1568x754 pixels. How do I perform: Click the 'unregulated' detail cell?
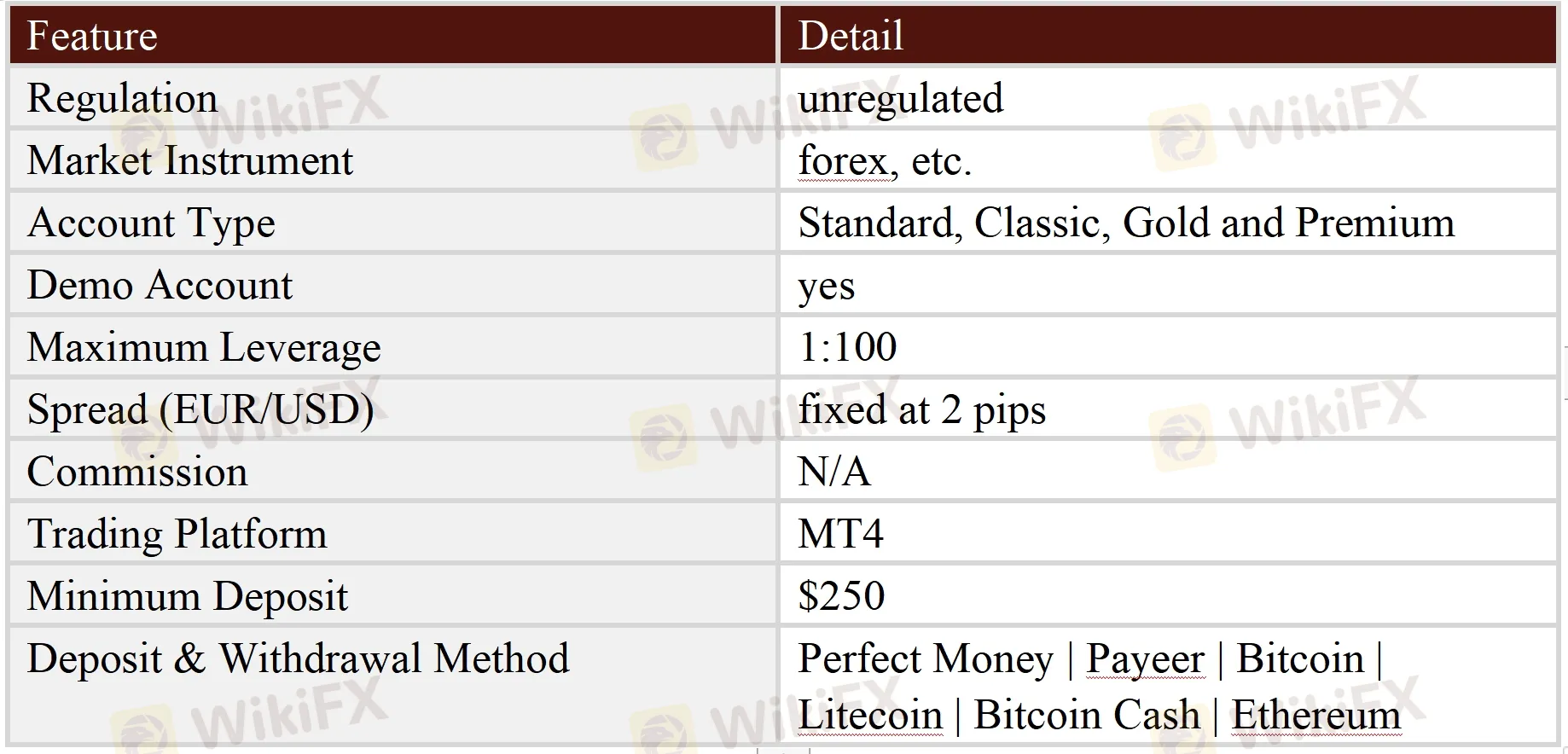(x=900, y=98)
